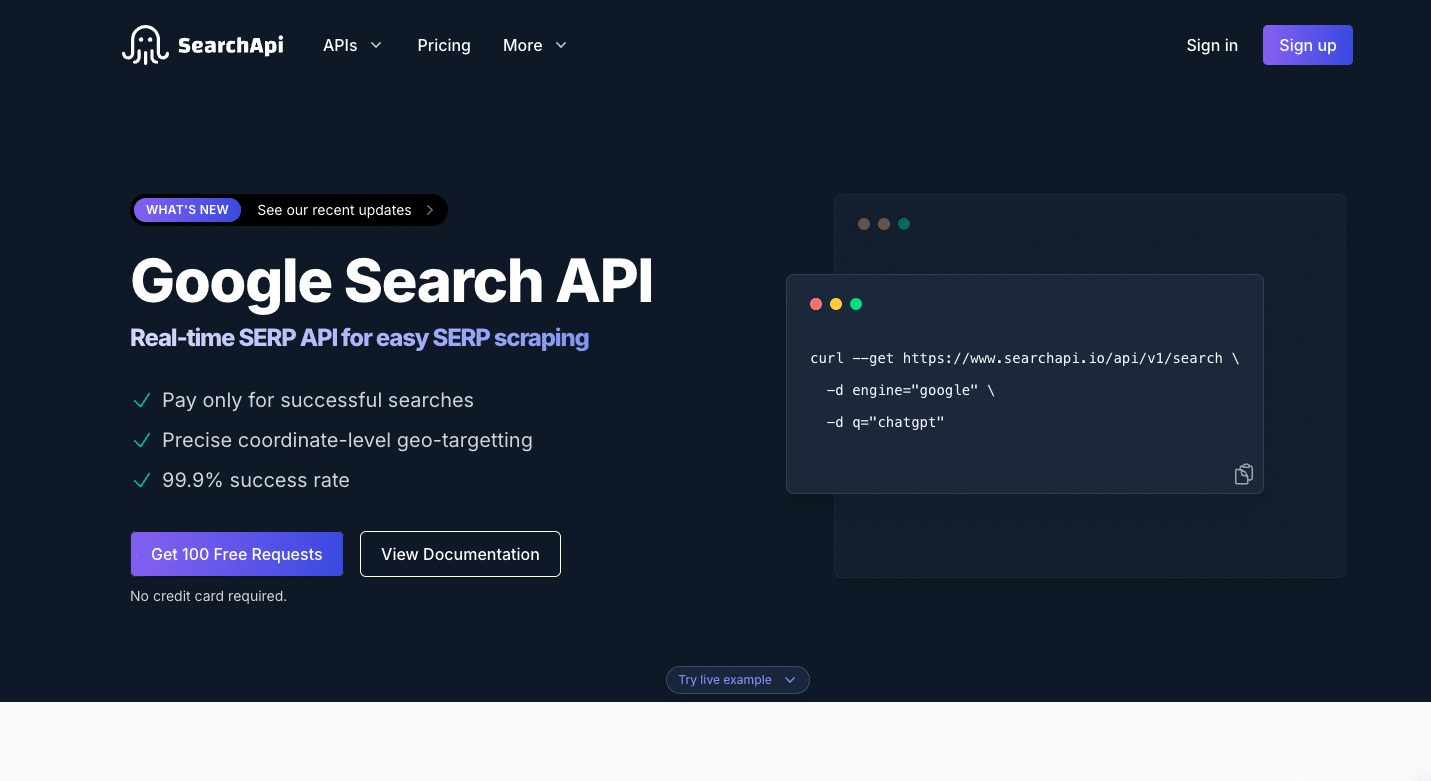Screen dimensions: 1431x781
Task: Select APIs in the navigation bar
Action: click(340, 45)
